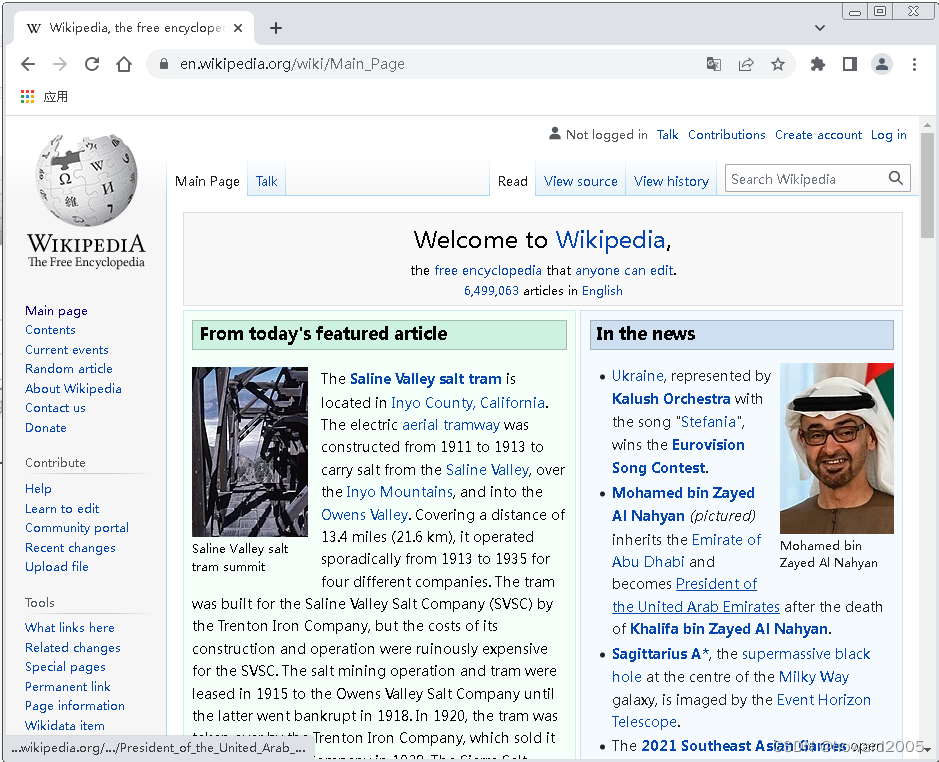The image size is (939, 762).
Task: Open the Sagittarius A* link
Action: click(x=660, y=654)
